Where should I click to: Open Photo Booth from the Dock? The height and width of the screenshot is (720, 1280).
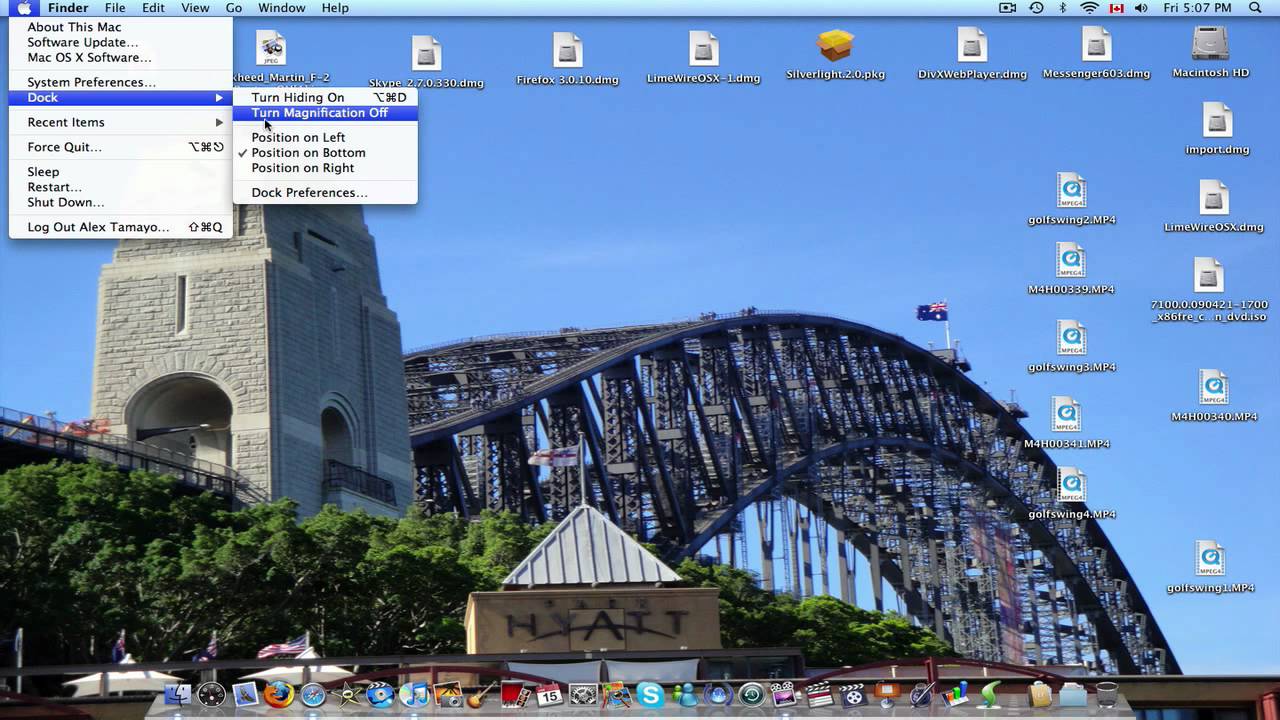pyautogui.click(x=515, y=694)
